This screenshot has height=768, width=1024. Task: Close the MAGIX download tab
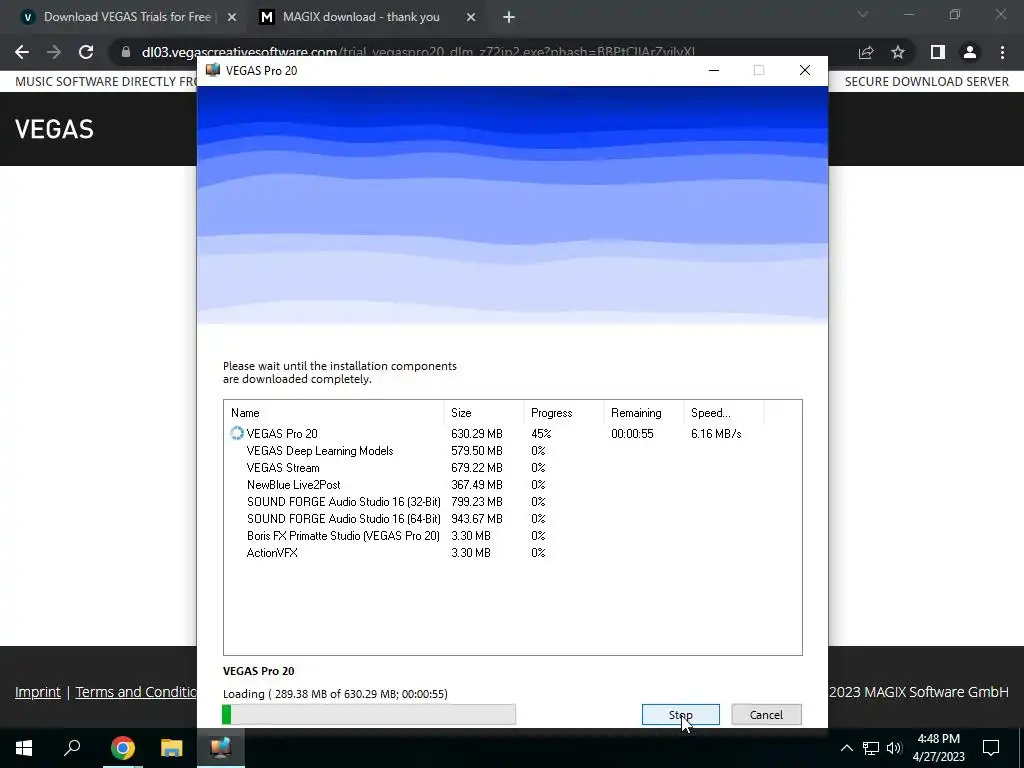click(471, 18)
